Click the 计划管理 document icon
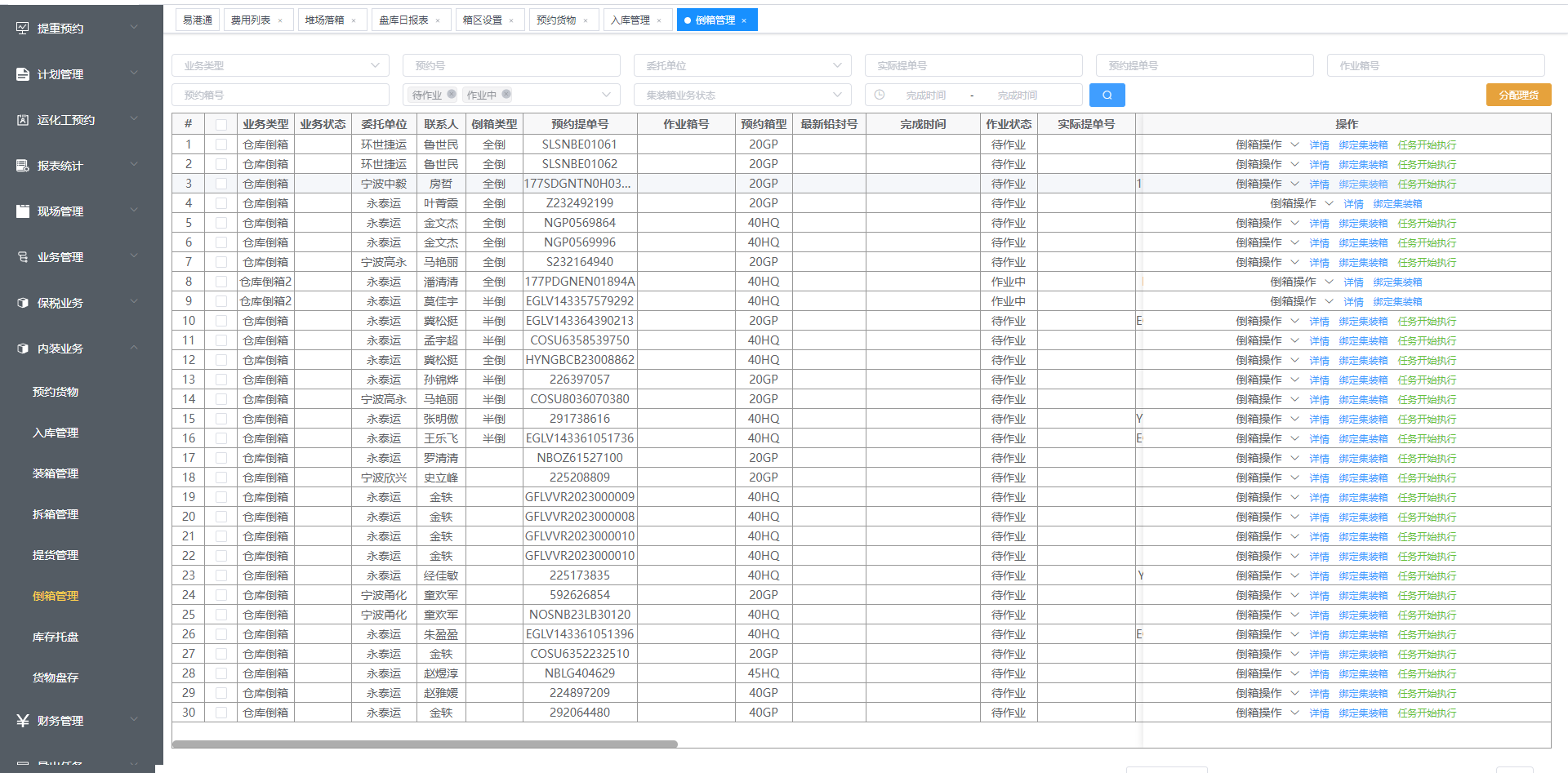The image size is (1568, 773). (x=23, y=74)
